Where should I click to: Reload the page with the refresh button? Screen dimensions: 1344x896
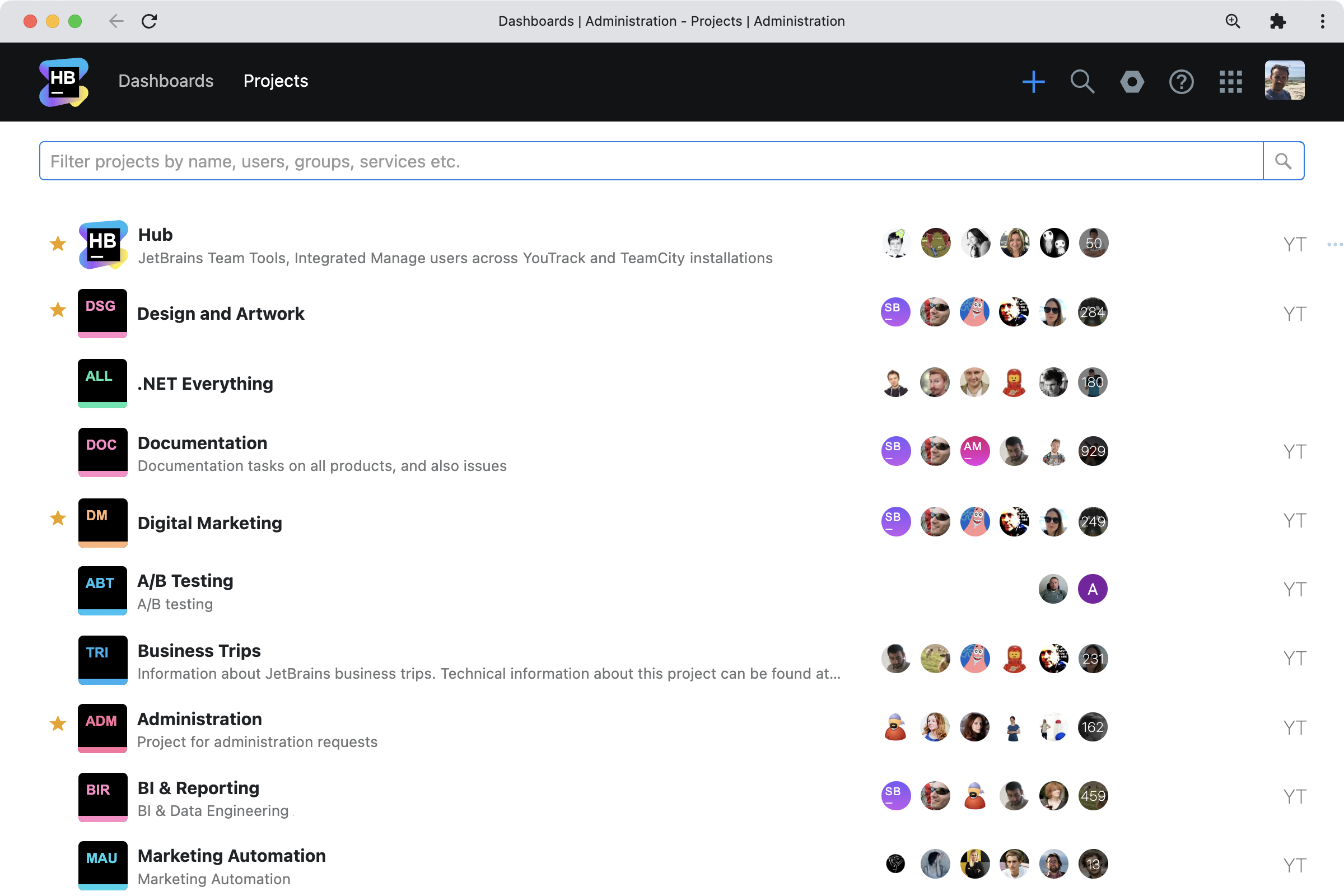pos(150,21)
